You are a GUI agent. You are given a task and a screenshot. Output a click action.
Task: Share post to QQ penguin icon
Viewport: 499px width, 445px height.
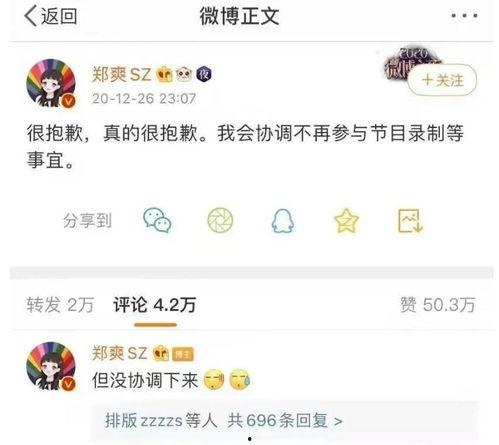click(x=283, y=221)
